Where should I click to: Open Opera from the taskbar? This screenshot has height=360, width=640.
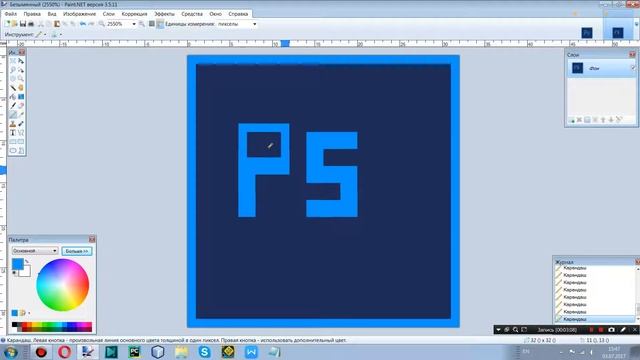64,352
